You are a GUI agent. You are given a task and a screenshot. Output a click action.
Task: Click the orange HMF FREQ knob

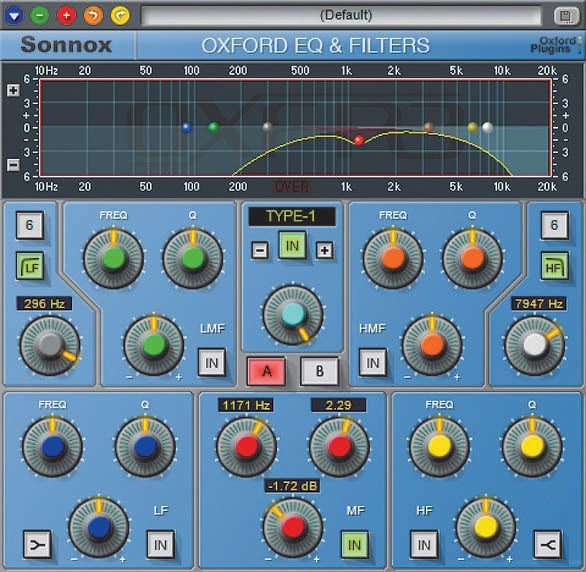[393, 259]
